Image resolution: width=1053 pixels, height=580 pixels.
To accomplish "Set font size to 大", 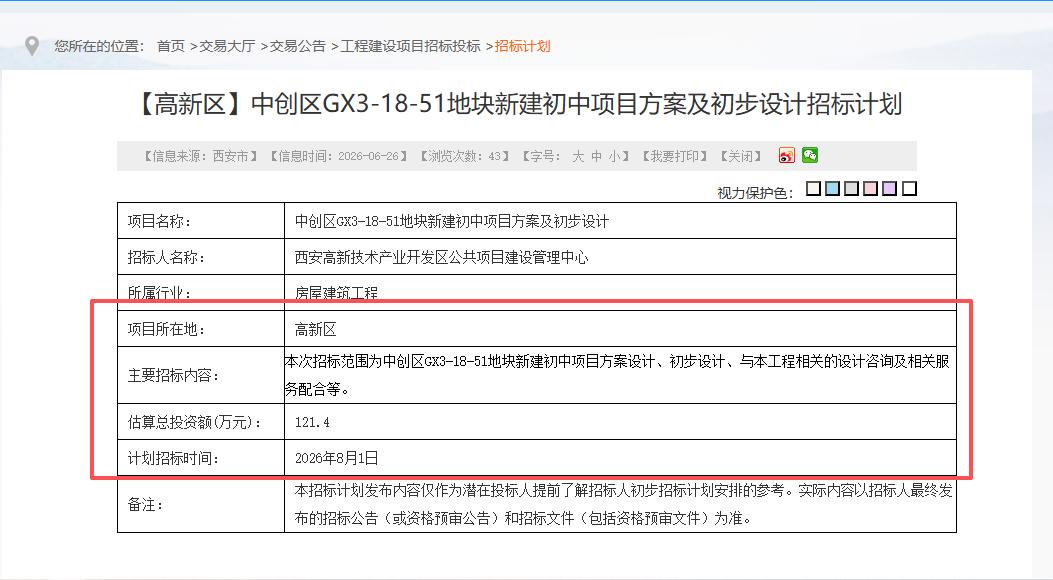I will (578, 156).
